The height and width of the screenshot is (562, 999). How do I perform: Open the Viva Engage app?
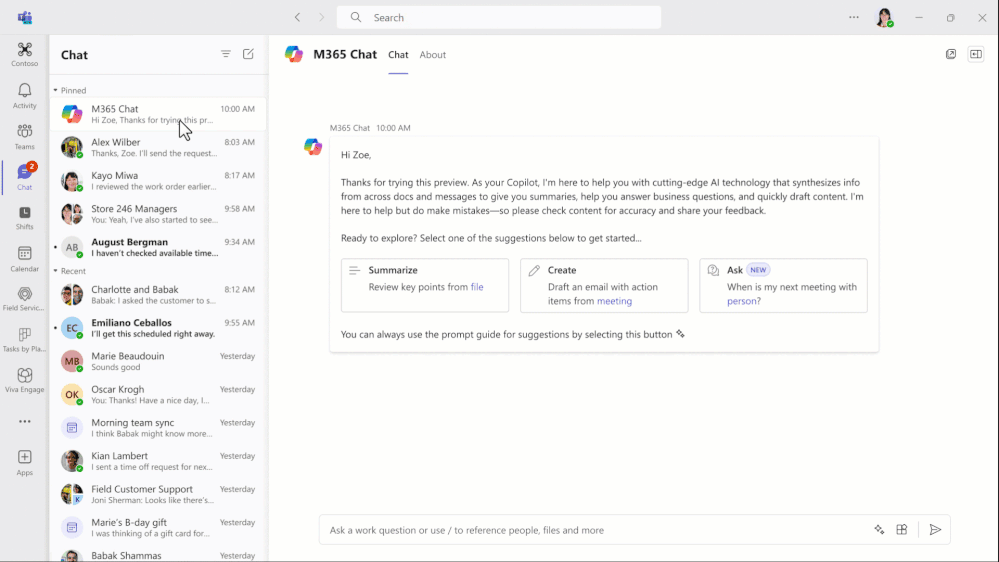point(24,381)
